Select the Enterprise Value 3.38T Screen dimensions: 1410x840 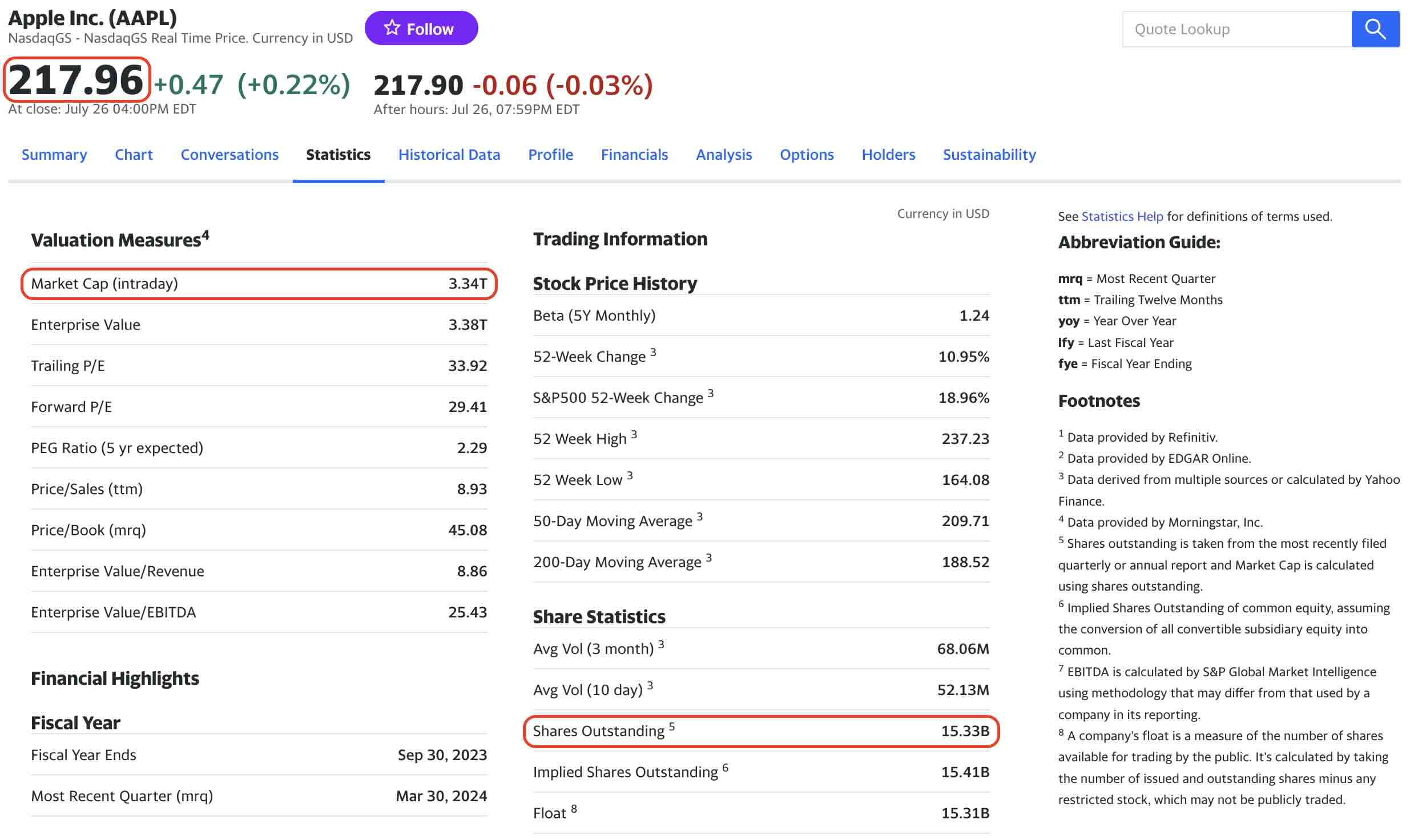coord(468,325)
